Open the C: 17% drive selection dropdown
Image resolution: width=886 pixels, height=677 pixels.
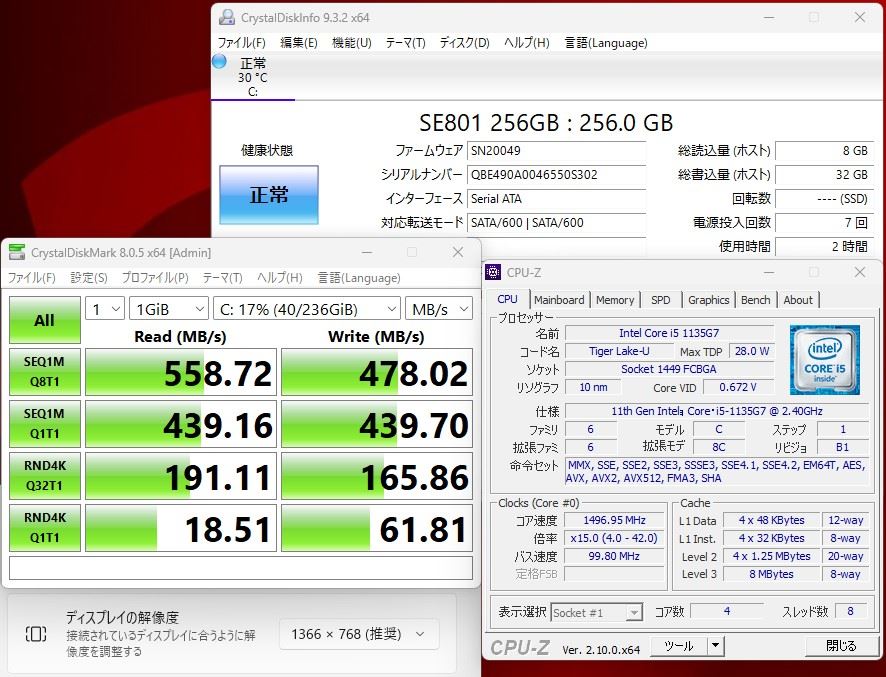click(x=307, y=309)
